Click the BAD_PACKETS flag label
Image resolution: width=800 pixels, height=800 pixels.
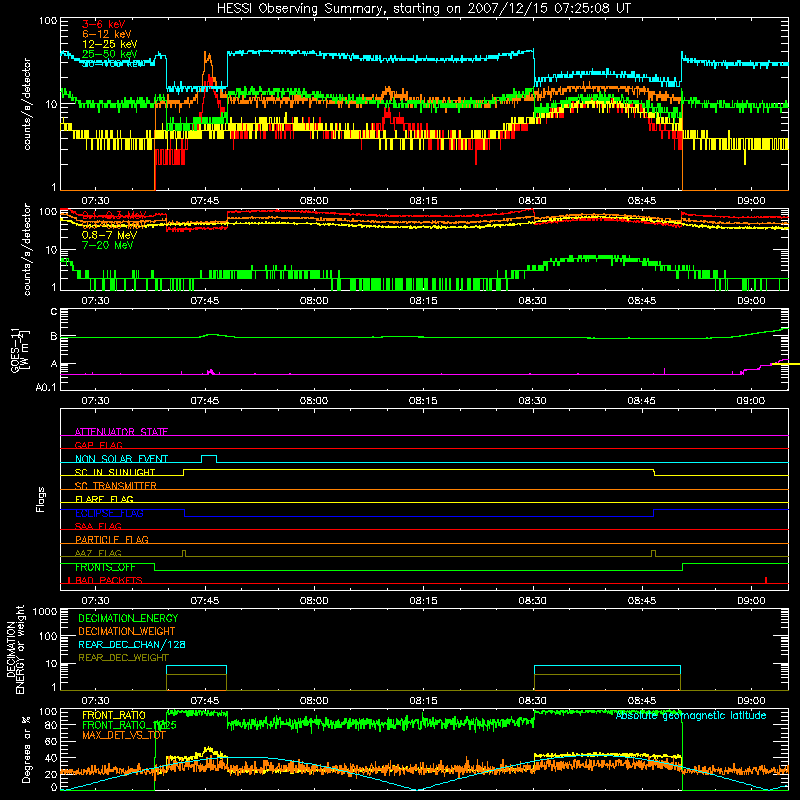(109, 580)
